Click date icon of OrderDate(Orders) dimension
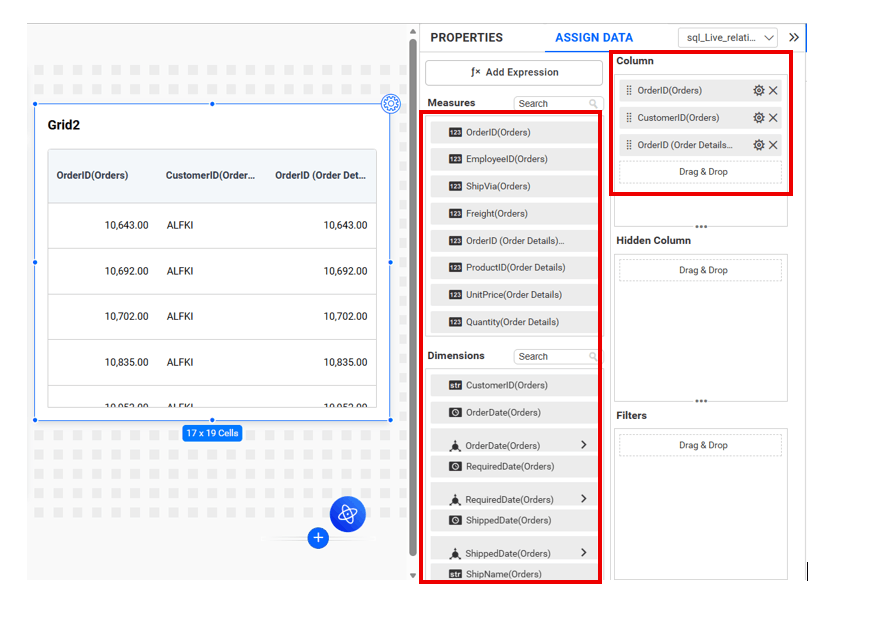Viewport: 877px width, 630px height. (455, 412)
